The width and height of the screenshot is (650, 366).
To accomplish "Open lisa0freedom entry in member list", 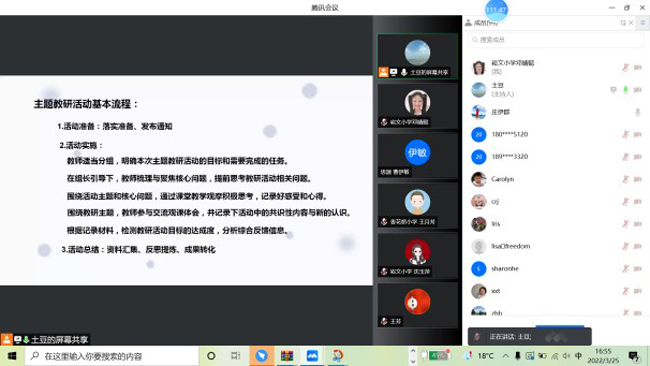I will point(556,246).
